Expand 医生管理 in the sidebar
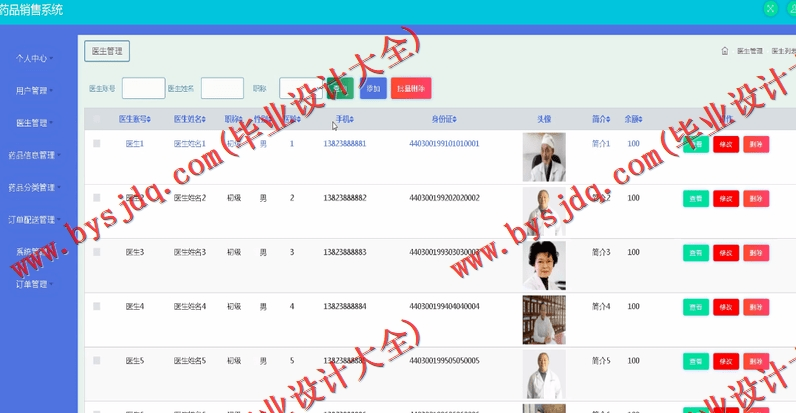The image size is (796, 413). tap(34, 123)
